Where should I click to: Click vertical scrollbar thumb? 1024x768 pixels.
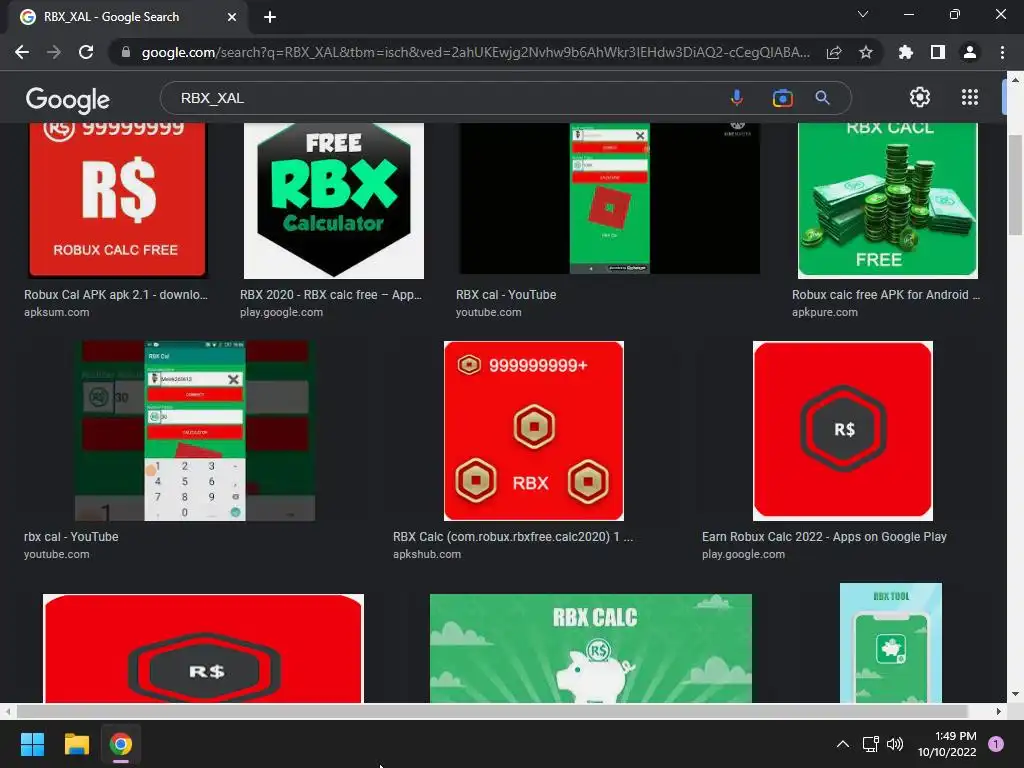click(x=1014, y=185)
